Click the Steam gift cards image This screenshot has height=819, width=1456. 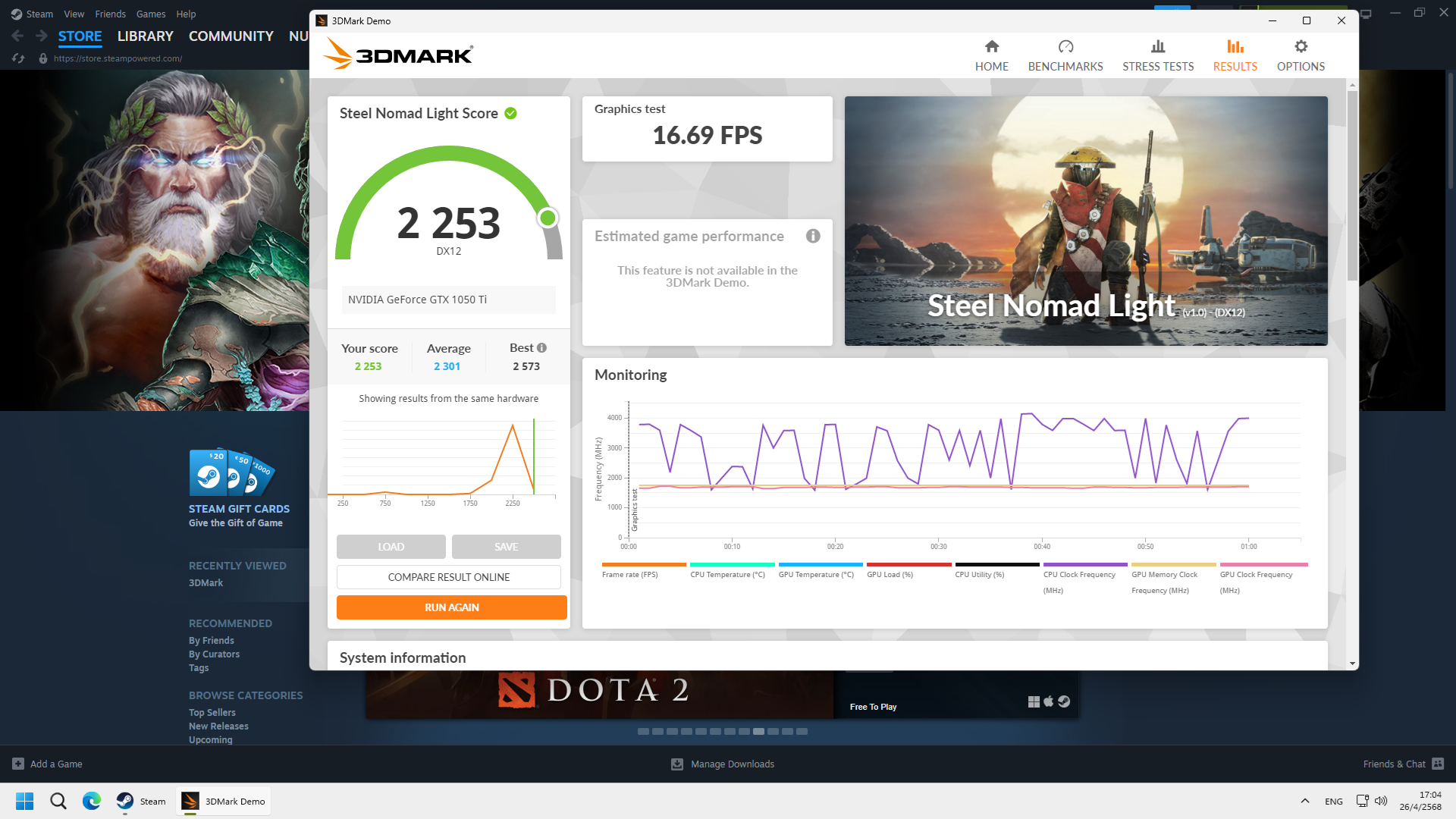click(x=231, y=472)
